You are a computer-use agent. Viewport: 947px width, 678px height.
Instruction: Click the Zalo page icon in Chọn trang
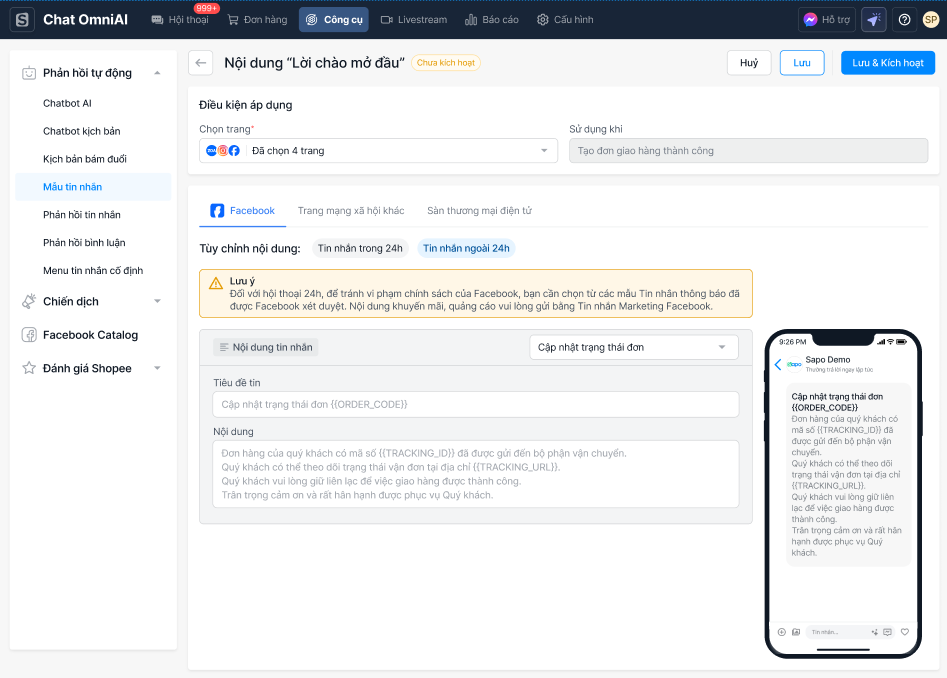coord(211,150)
